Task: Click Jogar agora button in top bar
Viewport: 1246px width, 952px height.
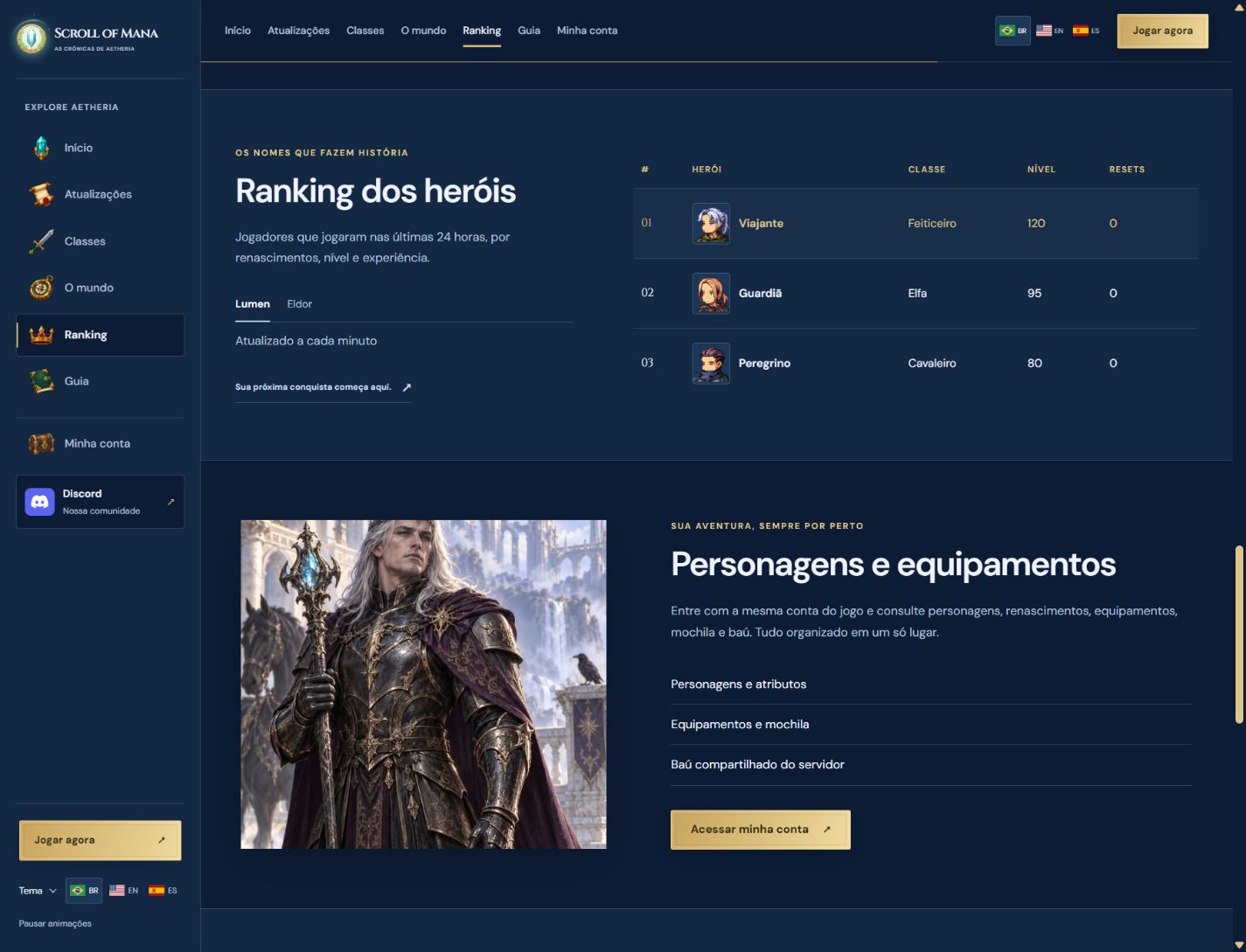Action: tap(1163, 31)
